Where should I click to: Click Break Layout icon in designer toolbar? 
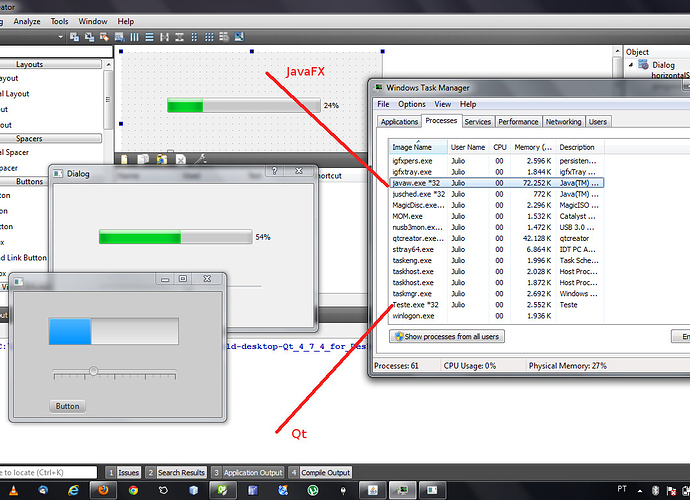coord(224,37)
